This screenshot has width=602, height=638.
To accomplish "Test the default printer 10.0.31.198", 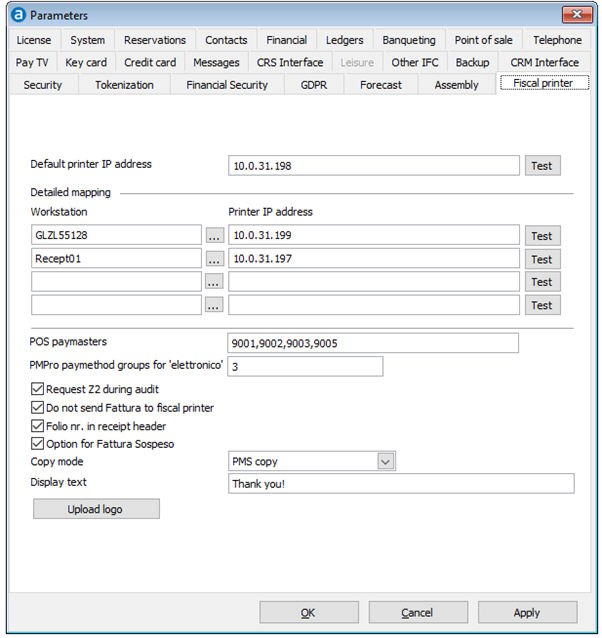I will coord(542,166).
